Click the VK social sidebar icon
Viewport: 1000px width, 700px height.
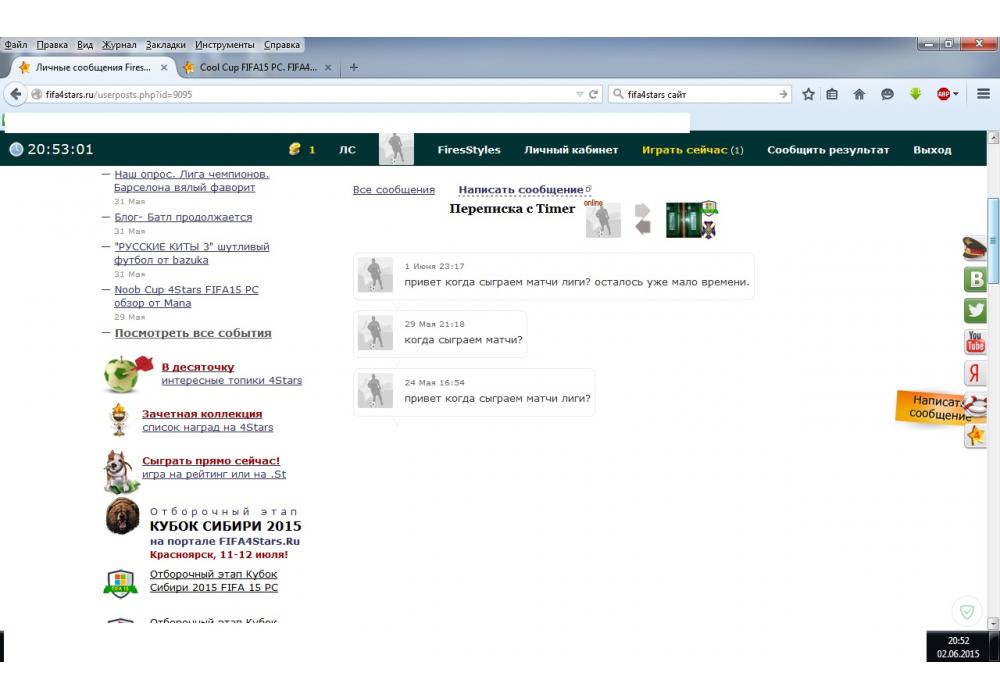click(975, 280)
